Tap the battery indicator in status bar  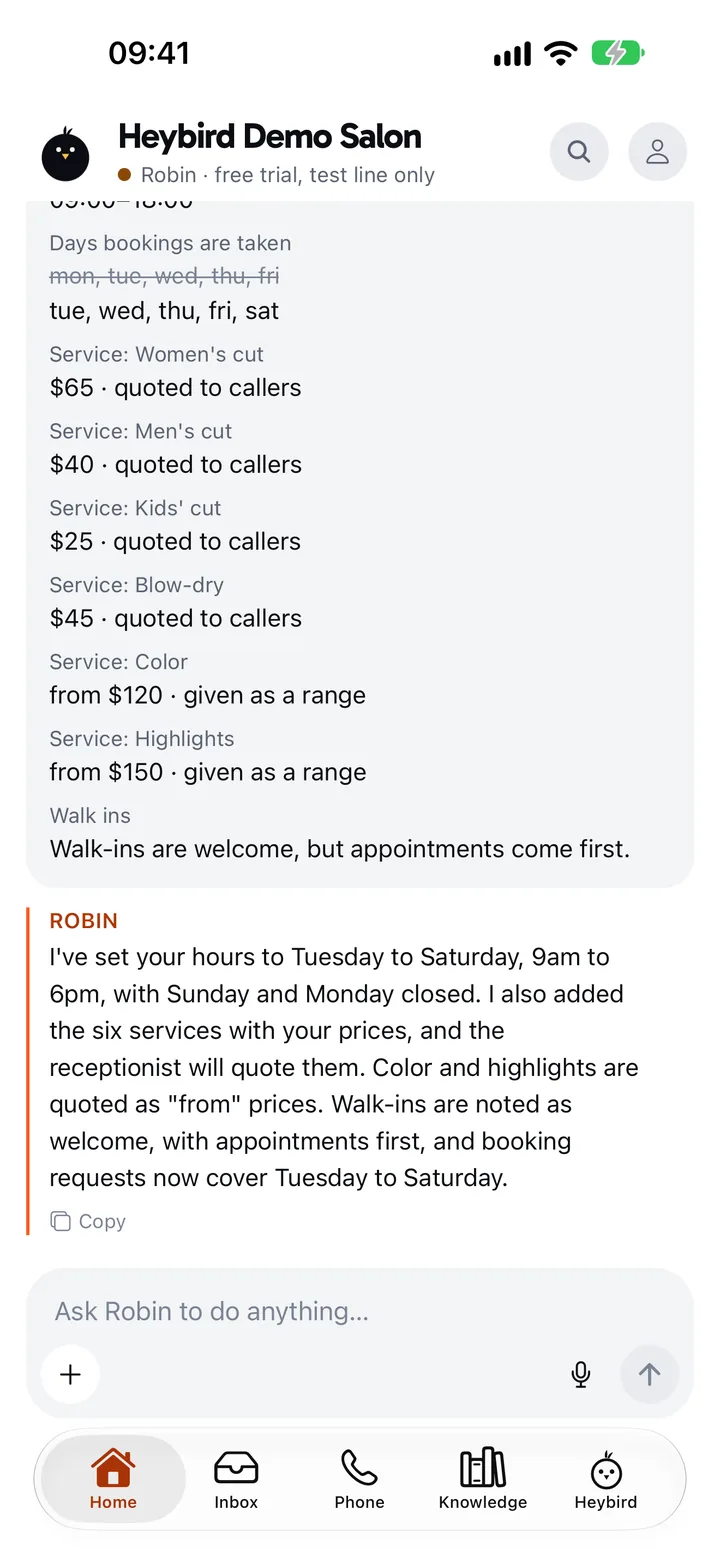coord(618,53)
